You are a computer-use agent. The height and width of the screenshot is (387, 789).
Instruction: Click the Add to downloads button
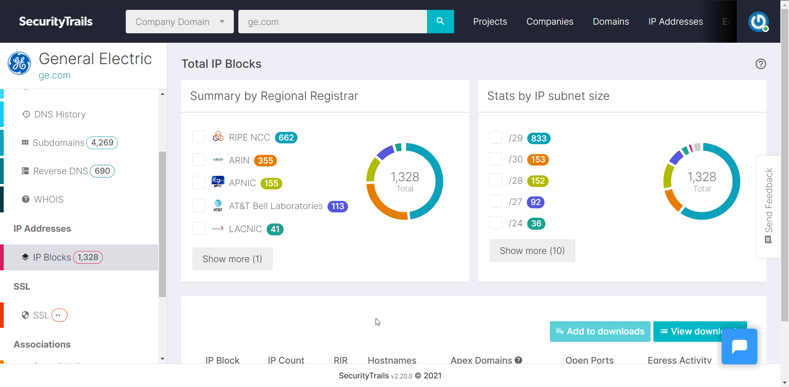[x=600, y=332]
